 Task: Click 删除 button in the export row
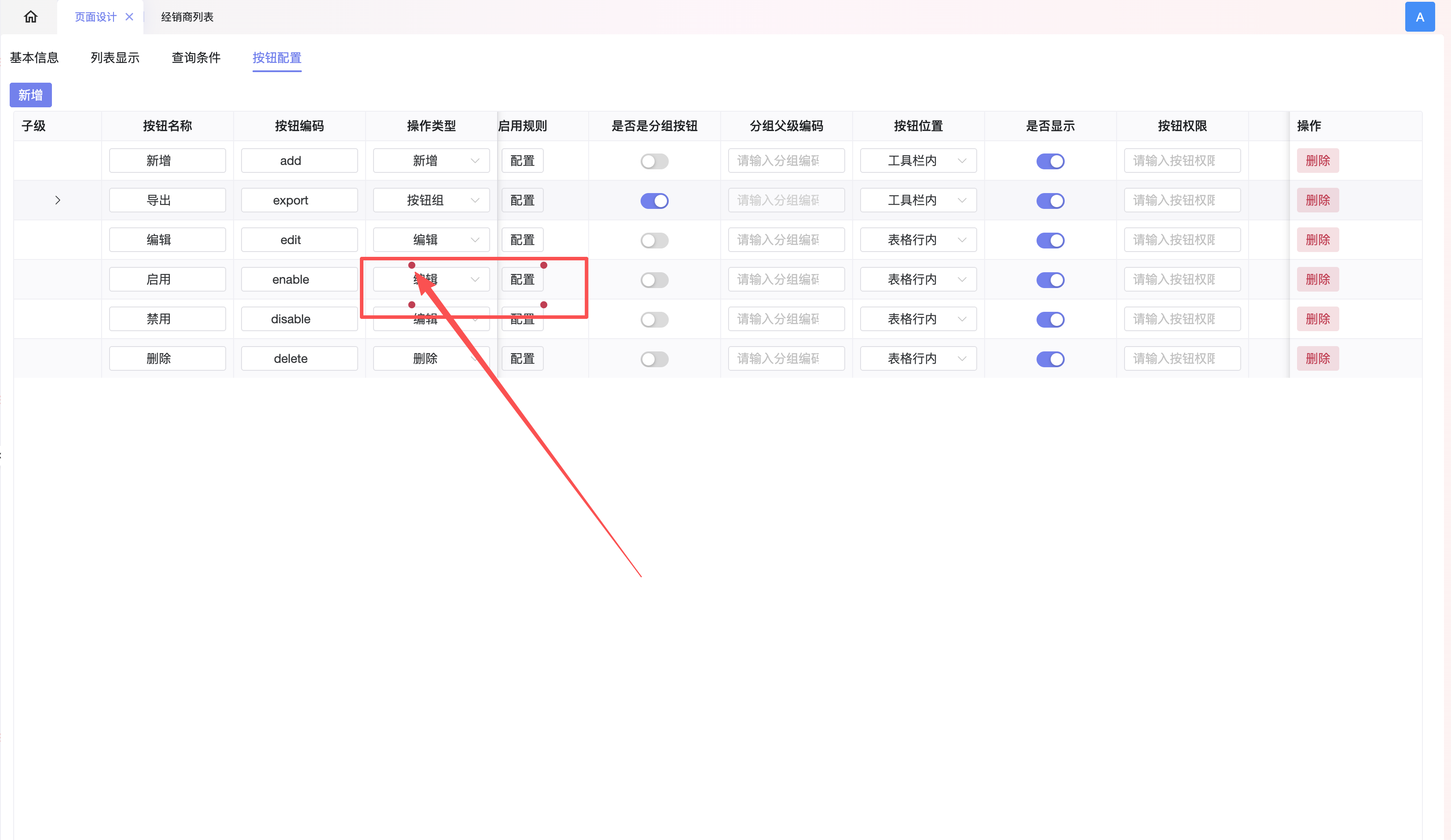(x=1317, y=201)
